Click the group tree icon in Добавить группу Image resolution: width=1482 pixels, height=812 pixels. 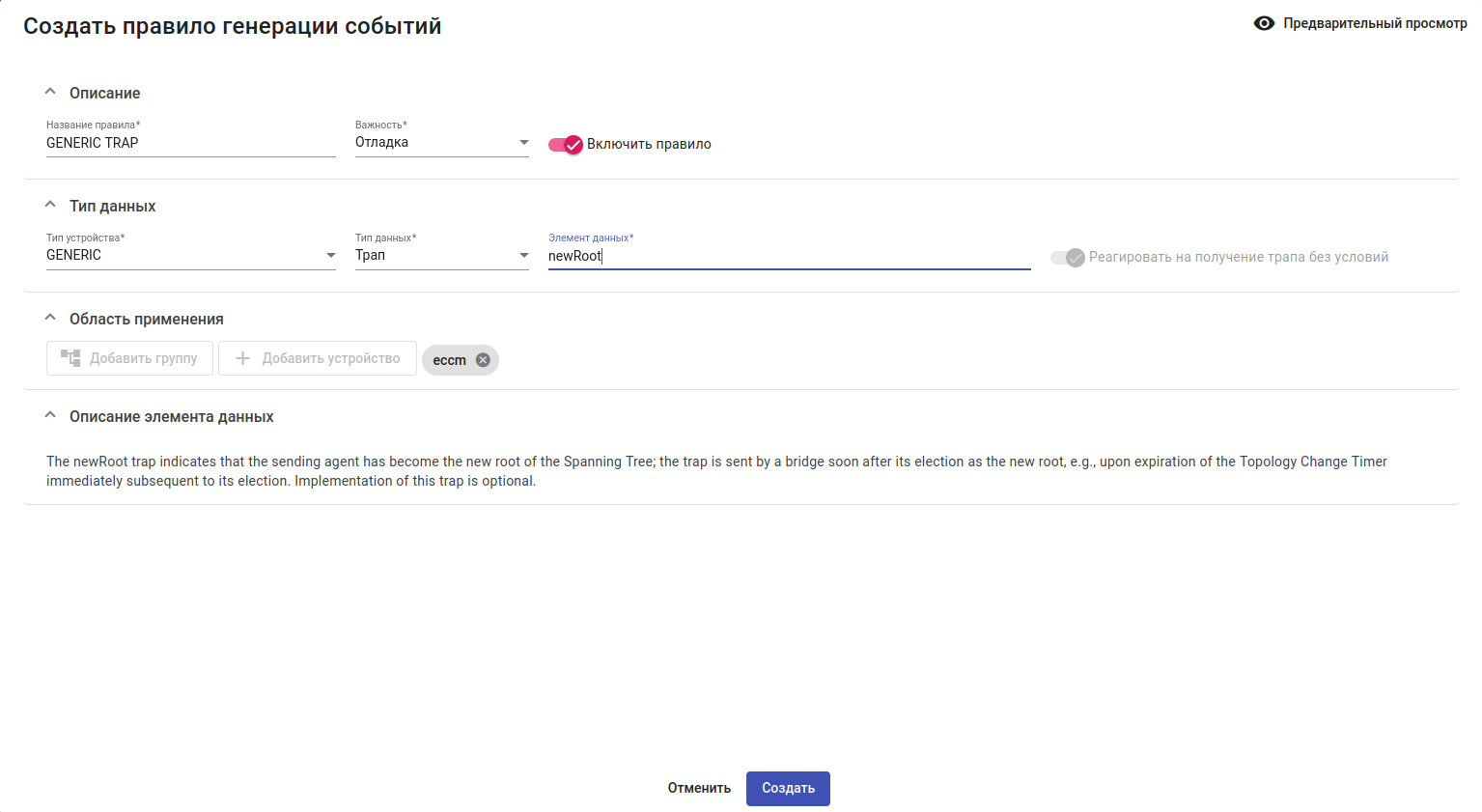(70, 358)
